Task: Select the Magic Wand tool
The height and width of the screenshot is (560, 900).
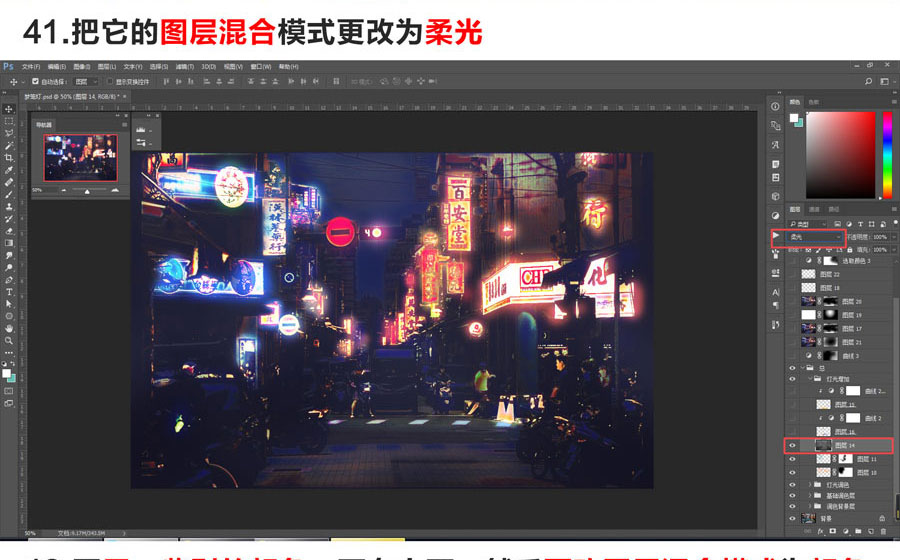Action: [x=9, y=146]
